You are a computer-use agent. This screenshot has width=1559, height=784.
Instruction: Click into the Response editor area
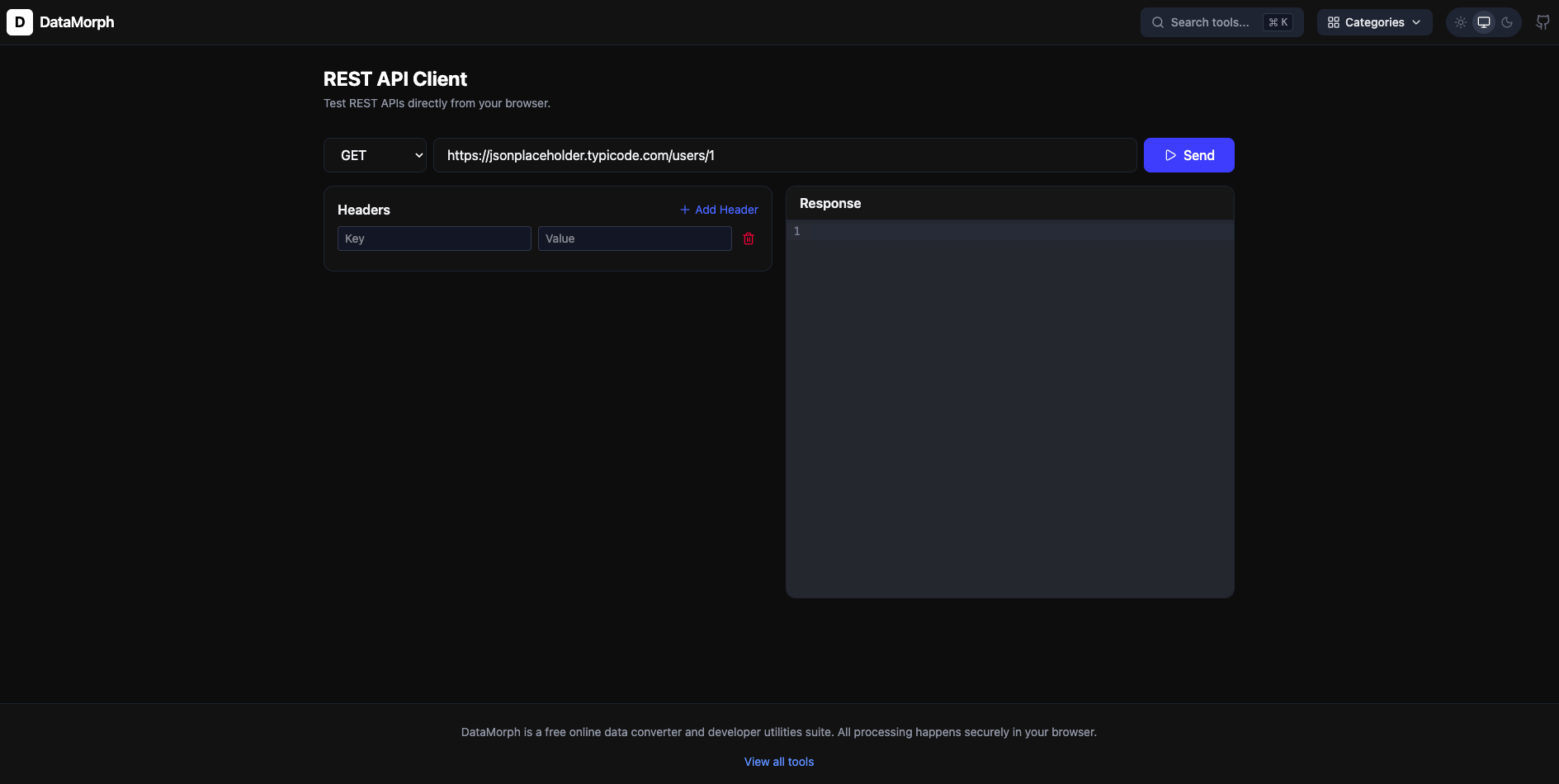1010,409
